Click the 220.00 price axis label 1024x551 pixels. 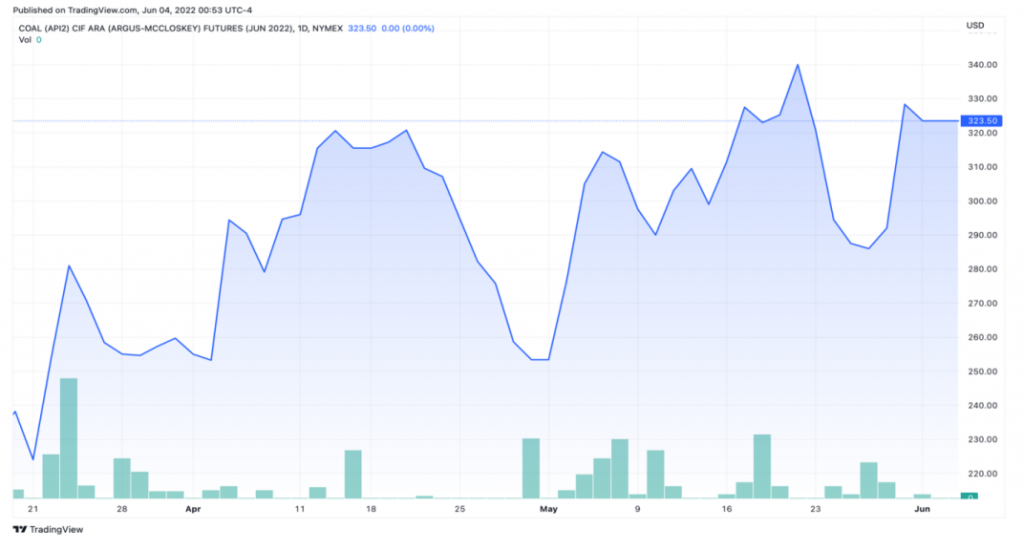pos(982,473)
